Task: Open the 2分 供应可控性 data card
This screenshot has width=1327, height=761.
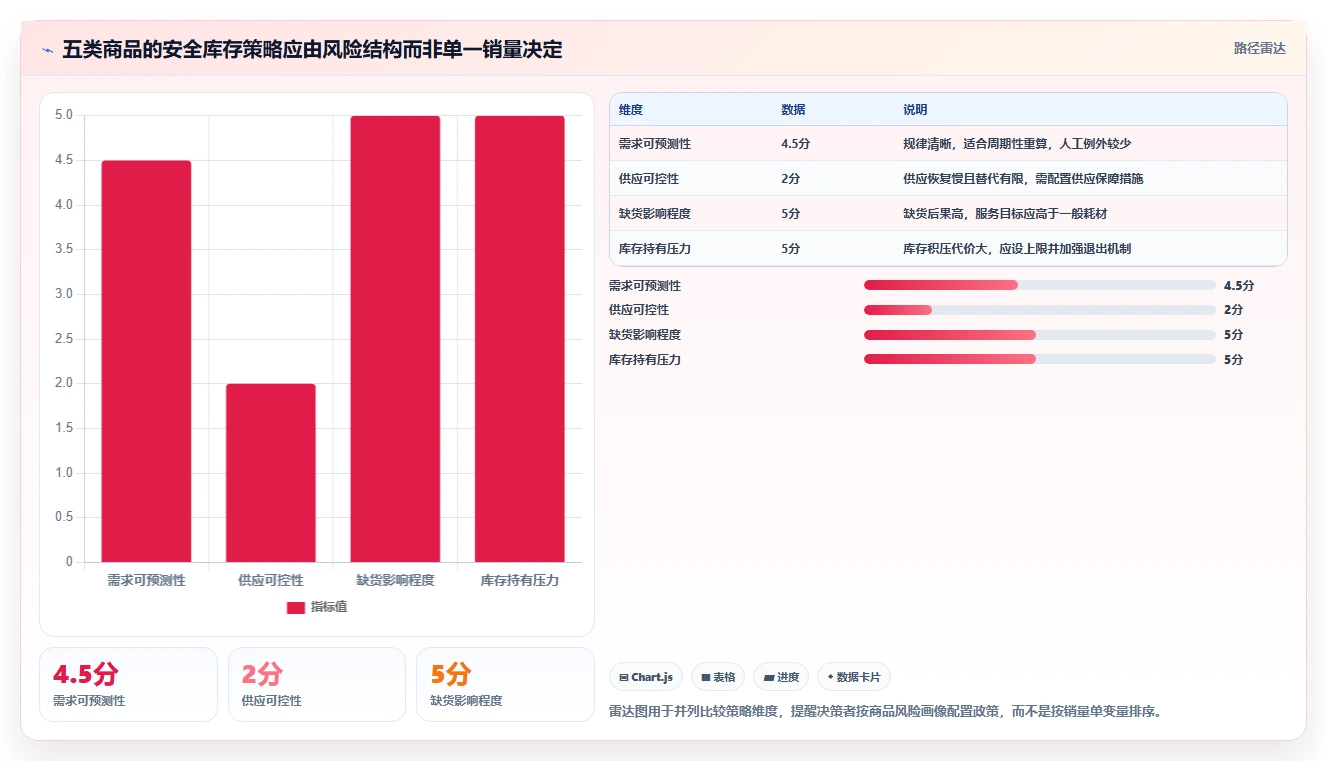Action: coord(317,684)
